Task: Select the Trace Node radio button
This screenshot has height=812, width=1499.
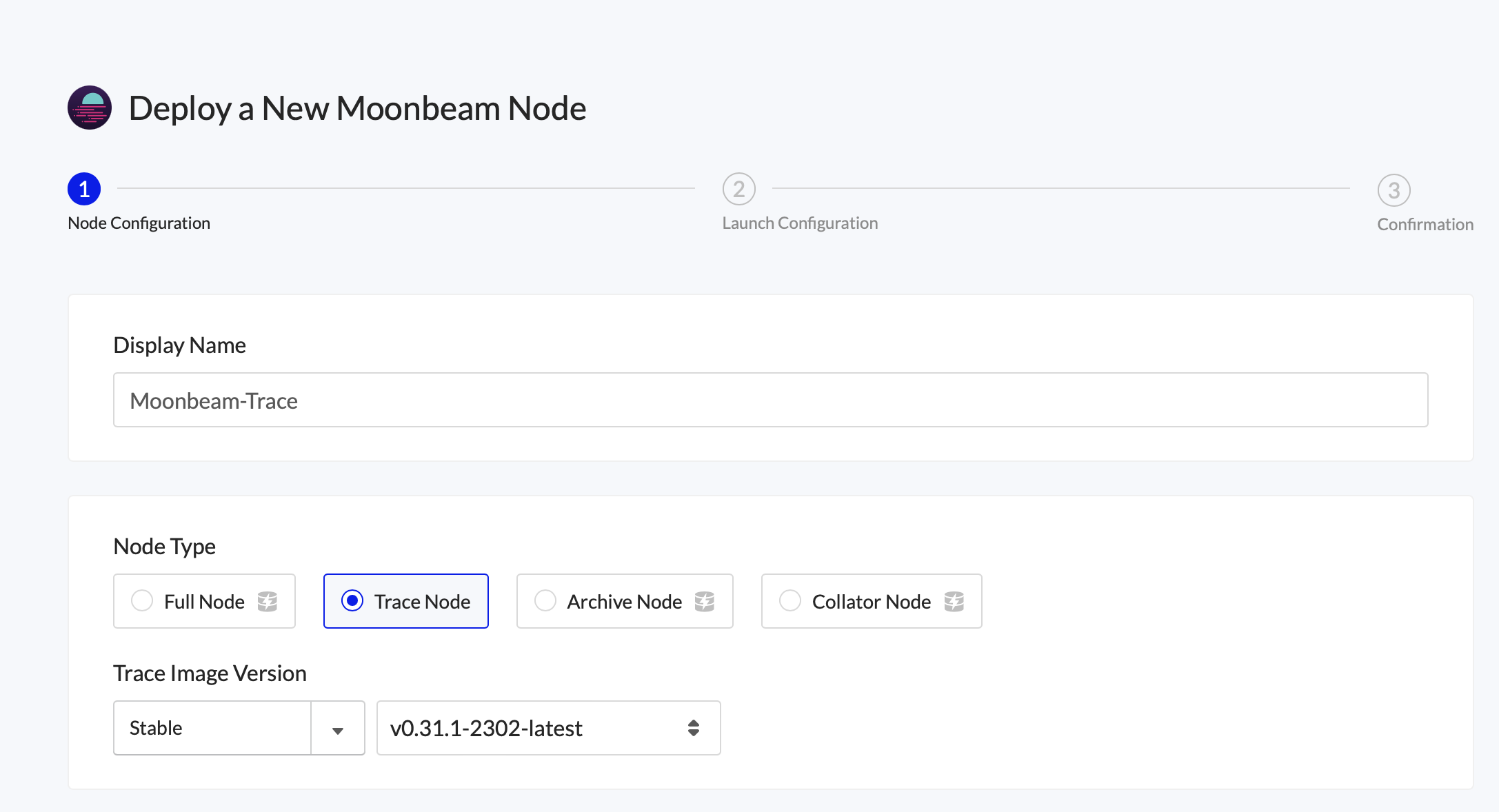Action: (352, 601)
